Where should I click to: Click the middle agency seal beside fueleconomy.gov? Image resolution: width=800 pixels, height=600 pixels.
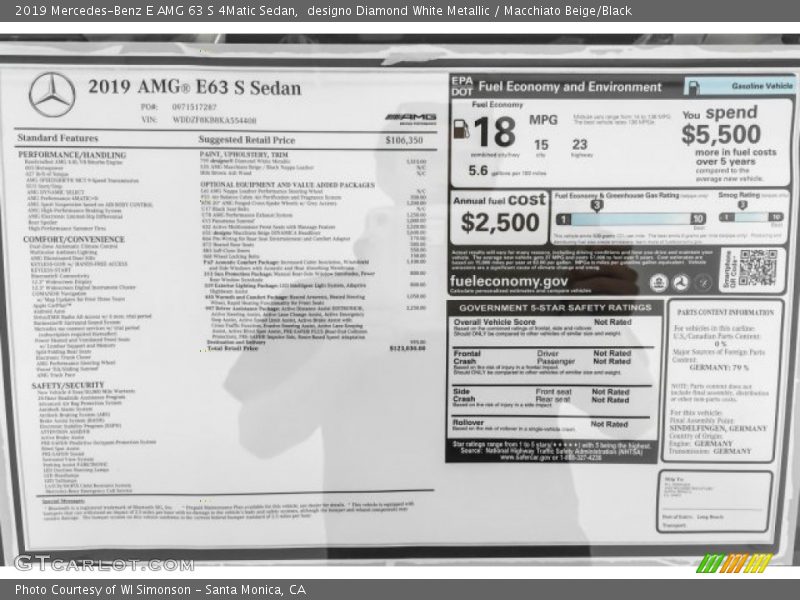(681, 283)
